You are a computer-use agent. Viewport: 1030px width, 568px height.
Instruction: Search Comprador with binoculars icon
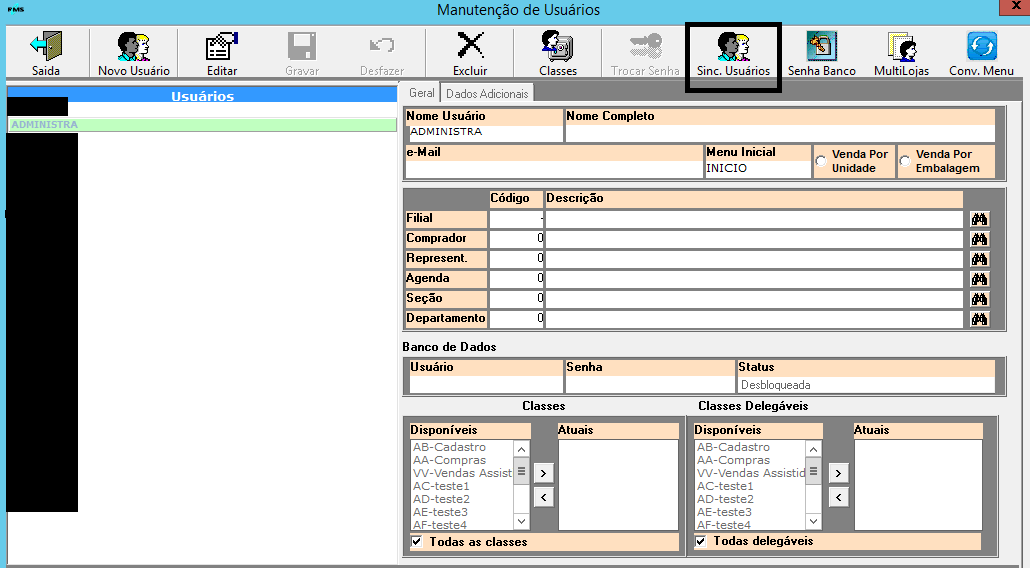pos(979,239)
